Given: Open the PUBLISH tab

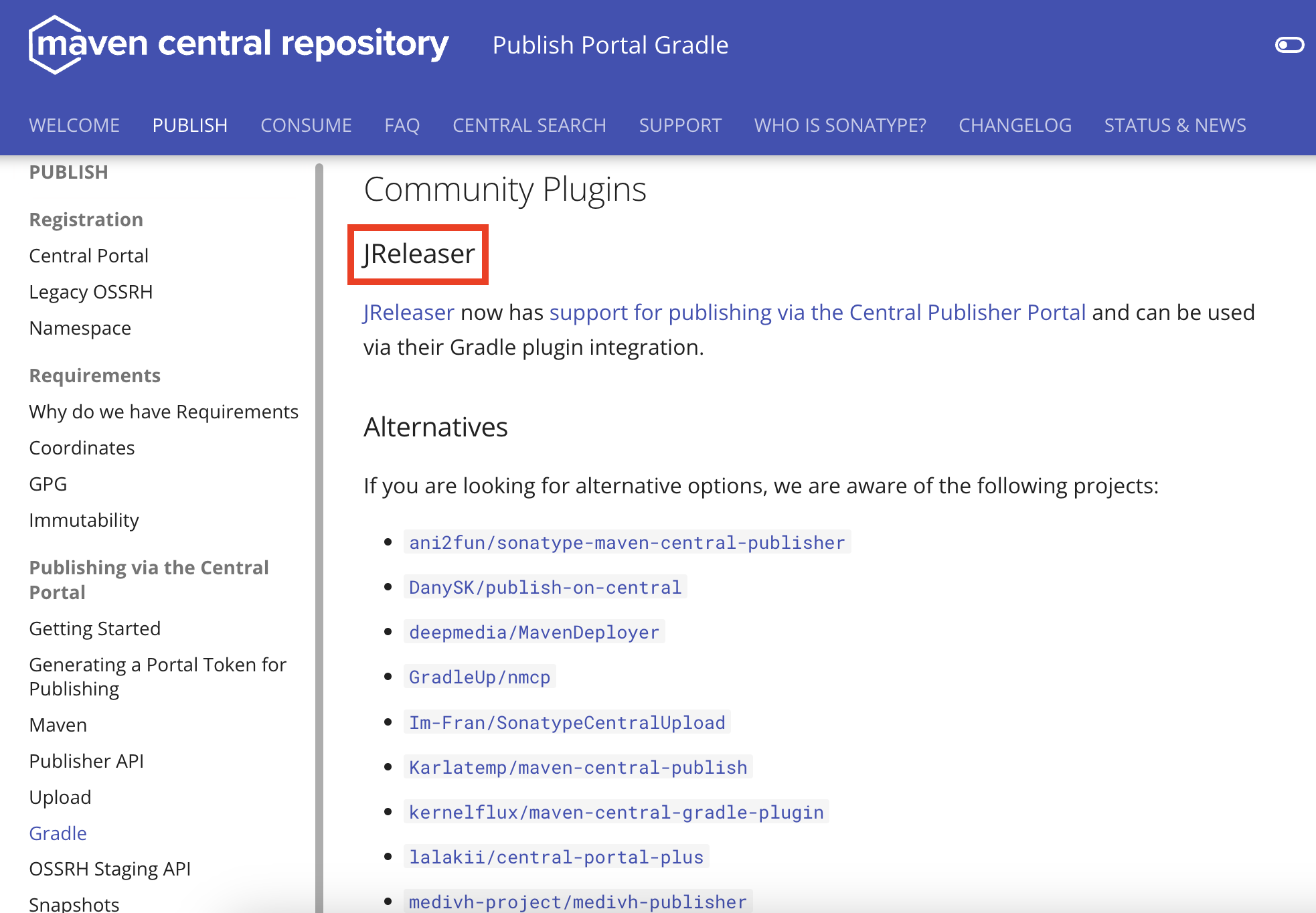Looking at the screenshot, I should pos(190,125).
